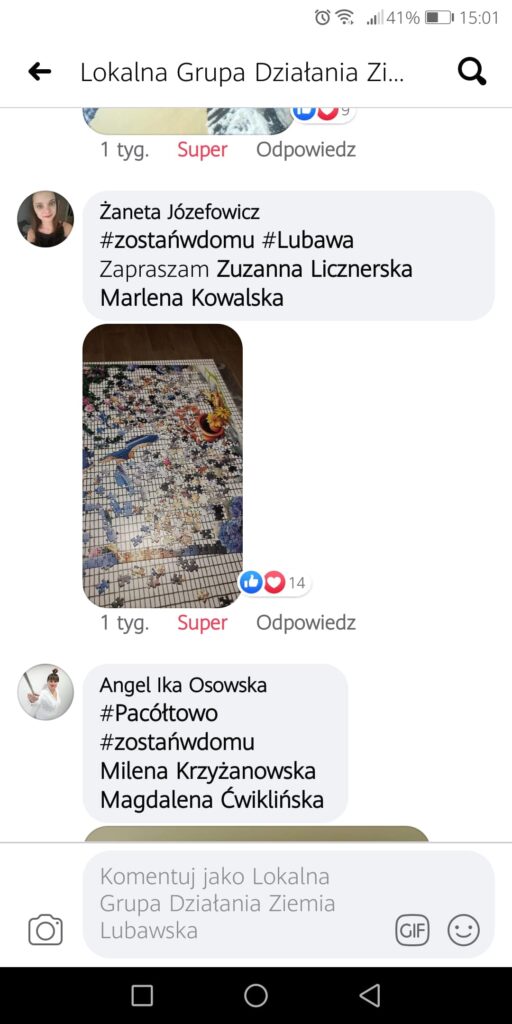This screenshot has width=512, height=1024.
Task: Reply to Żaneta Józefowicz's comment
Action: (x=306, y=623)
